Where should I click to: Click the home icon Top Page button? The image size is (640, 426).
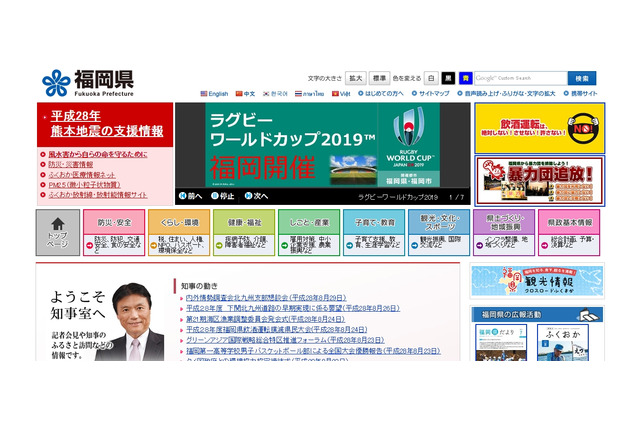[58, 233]
